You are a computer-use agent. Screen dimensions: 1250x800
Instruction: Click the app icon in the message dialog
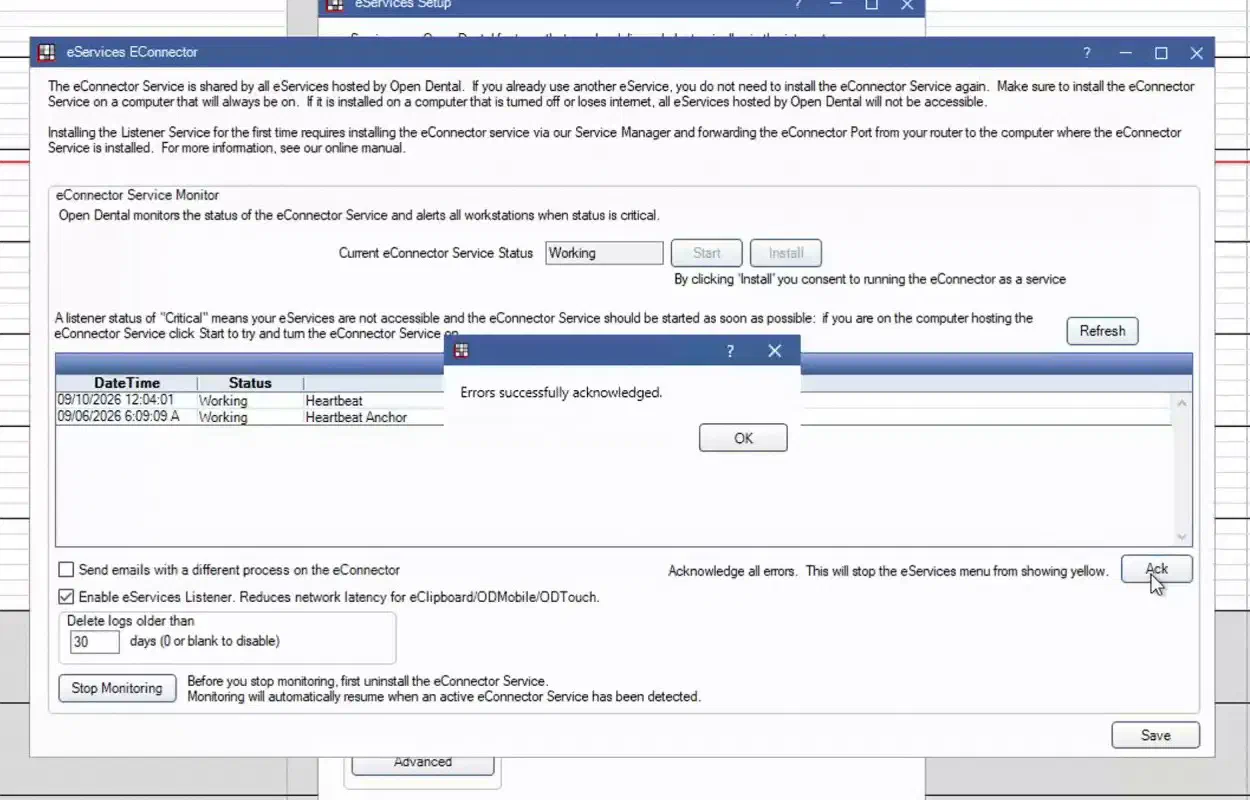click(461, 350)
